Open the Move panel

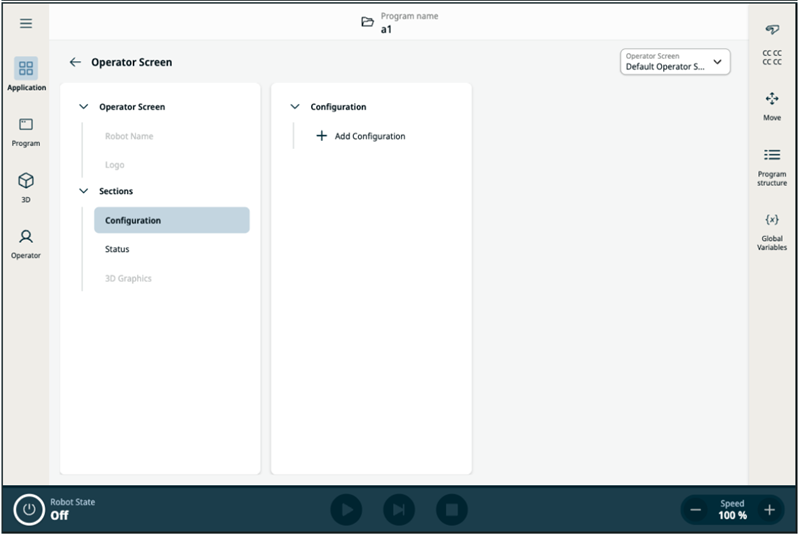pos(772,105)
